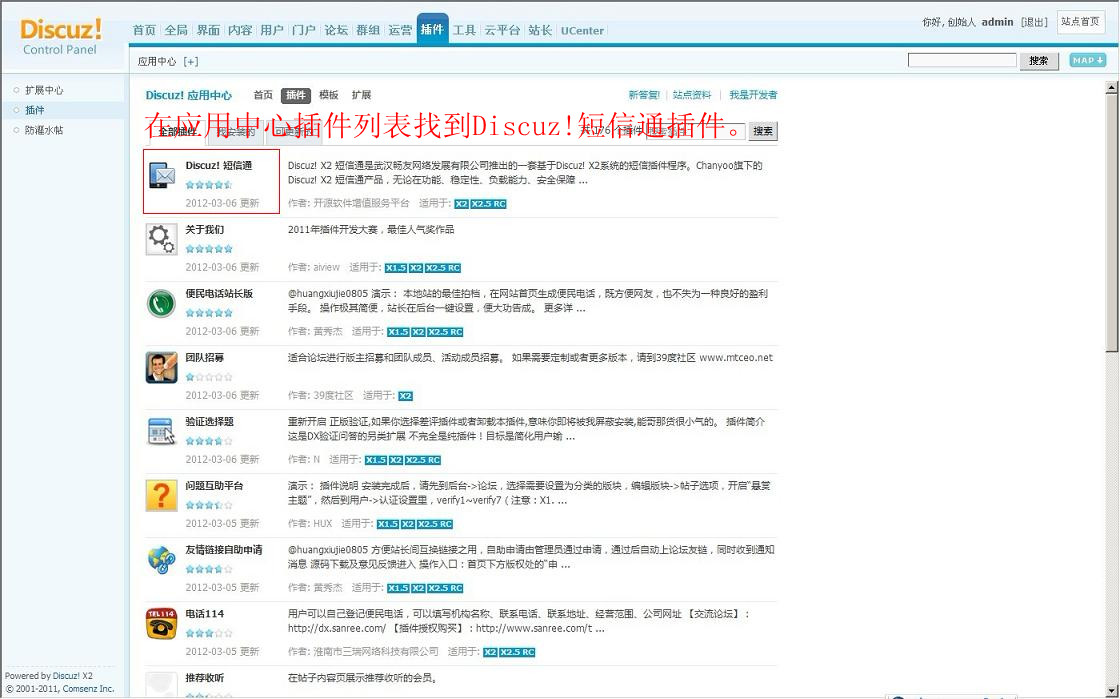Switch to the 运营 top menu
The image size is (1120, 699).
[400, 30]
